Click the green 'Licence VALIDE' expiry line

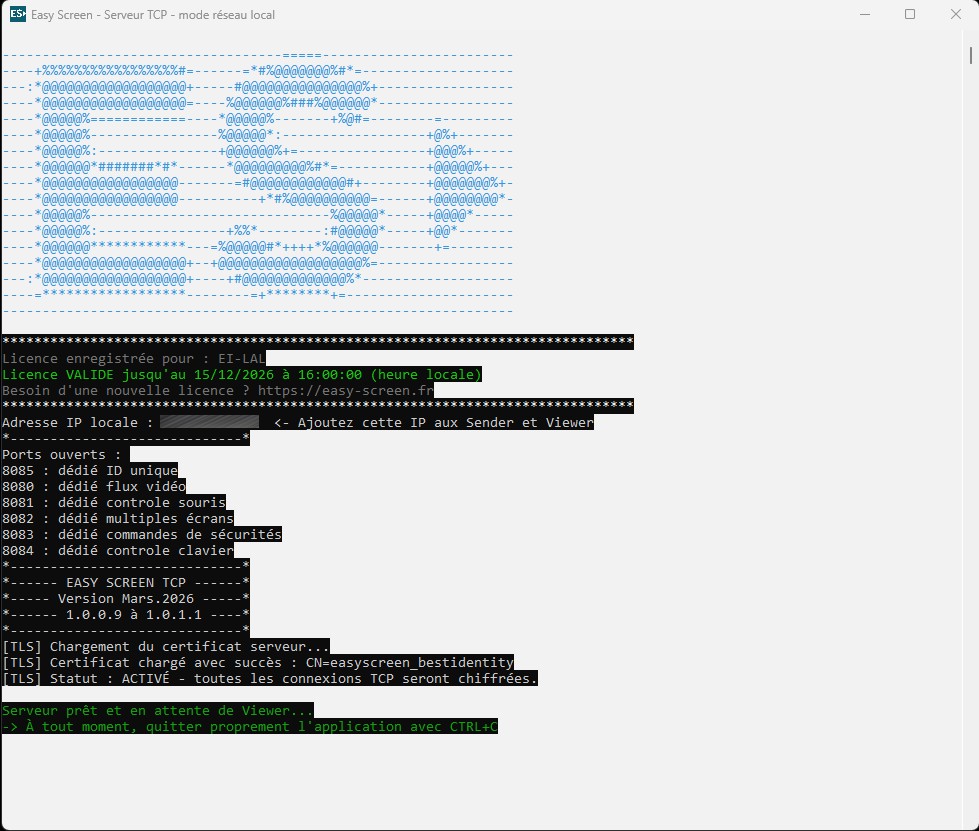241,375
